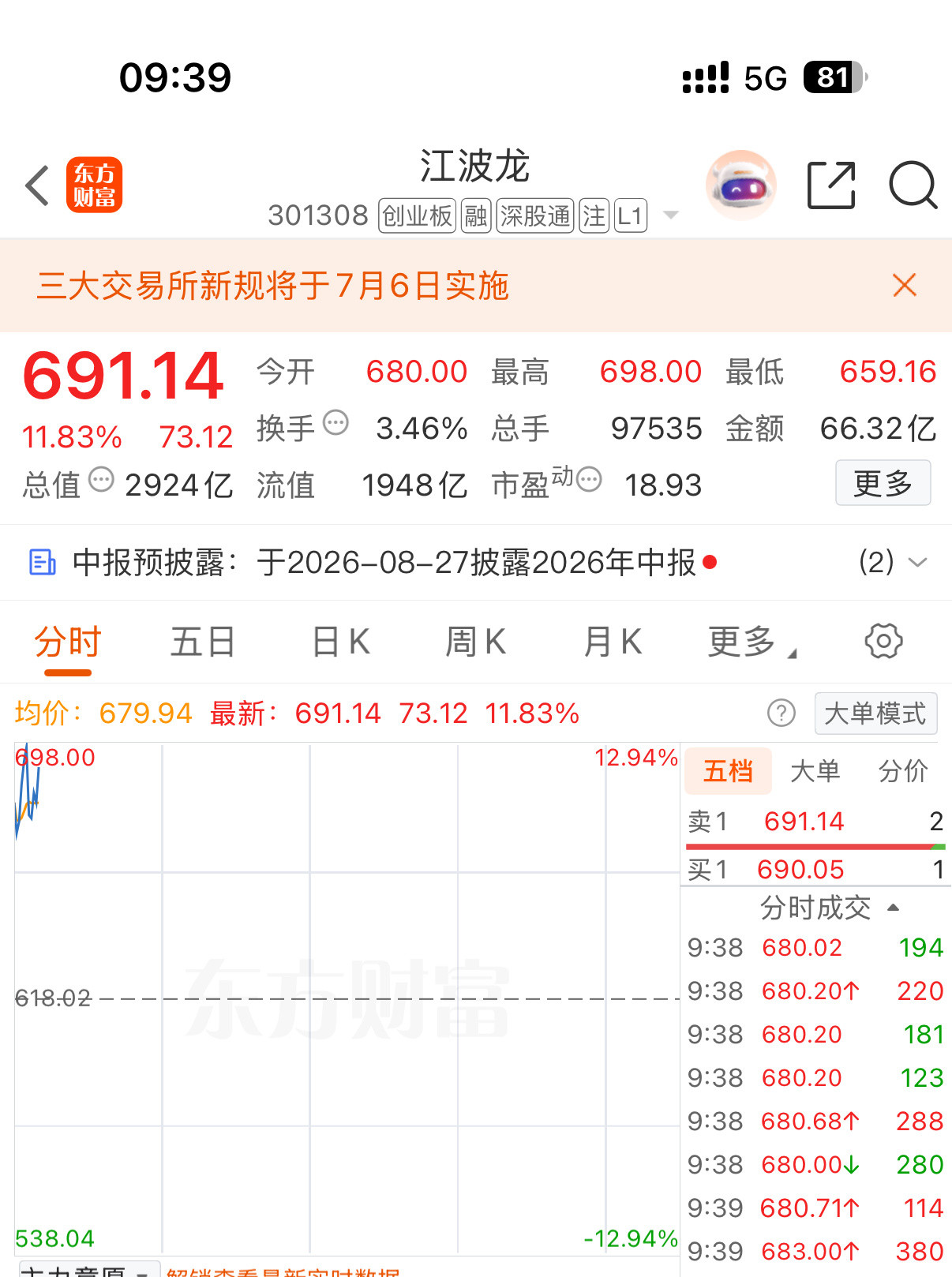Tap the 均价 679.94 value

tap(146, 713)
